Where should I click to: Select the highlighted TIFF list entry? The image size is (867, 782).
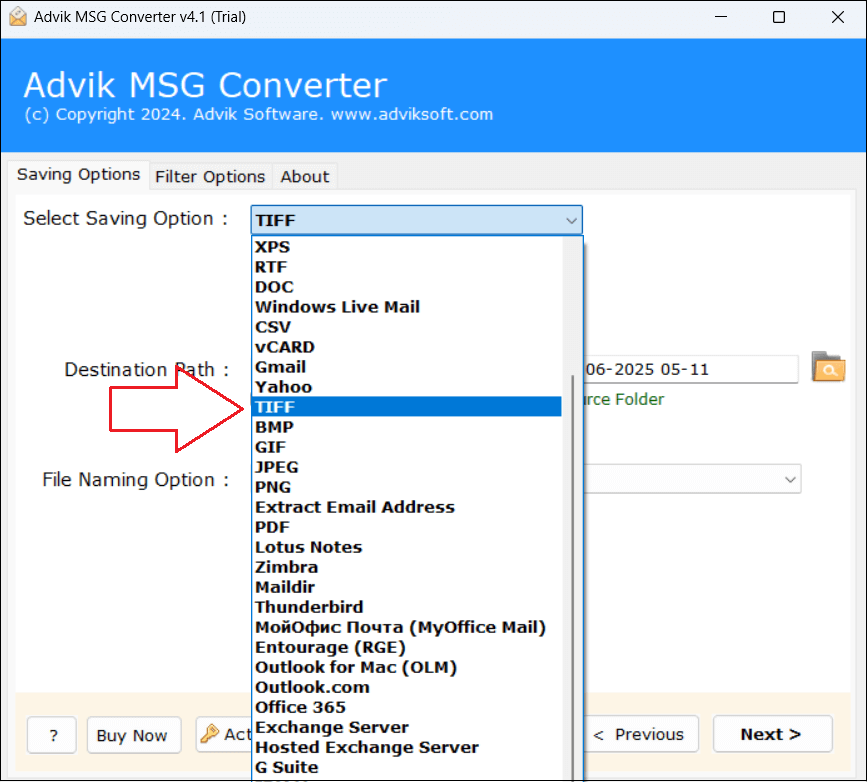point(406,406)
